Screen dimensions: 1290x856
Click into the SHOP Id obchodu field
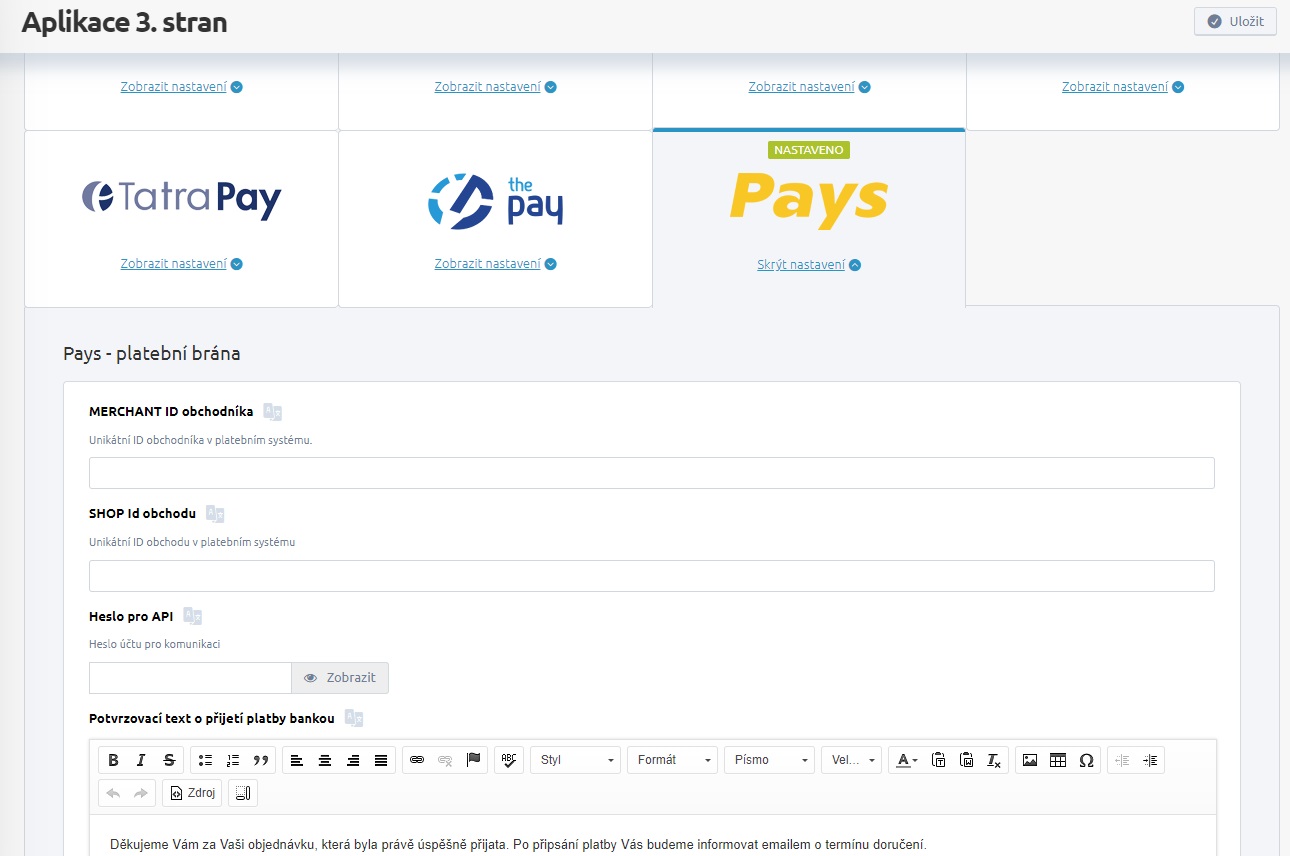[652, 576]
